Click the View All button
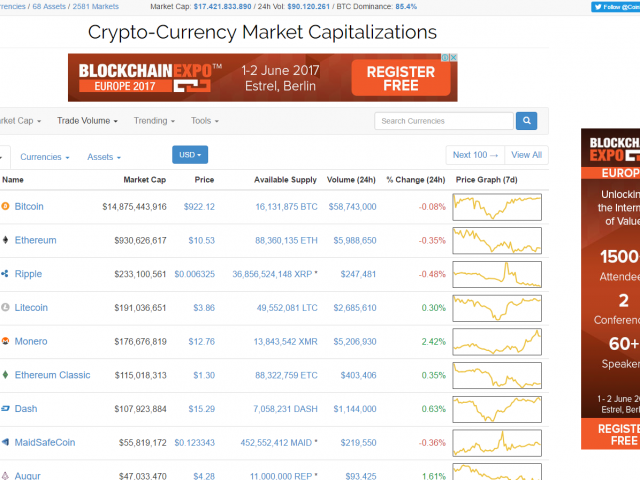The image size is (640, 480). point(527,155)
